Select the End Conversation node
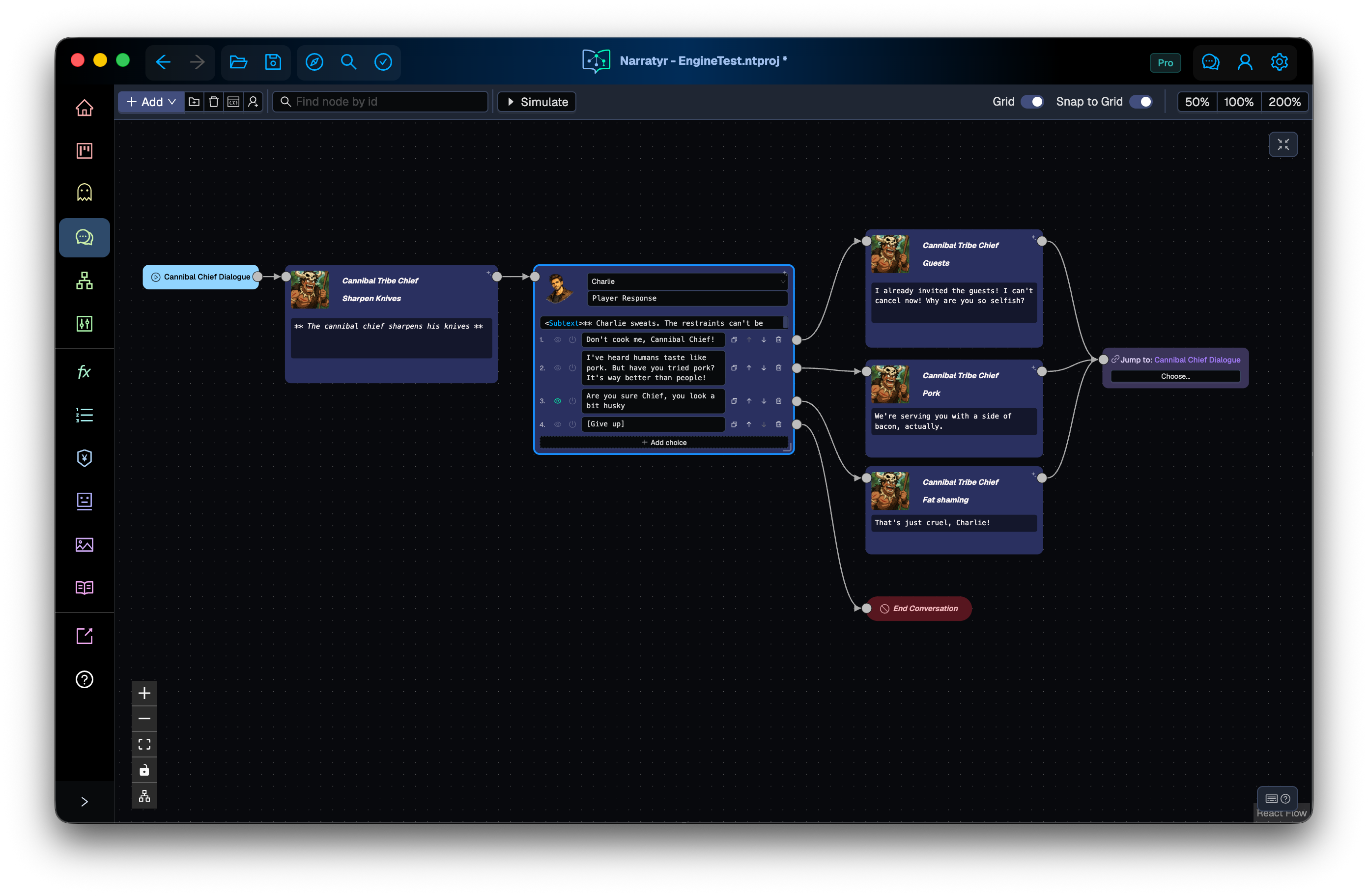 pyautogui.click(x=918, y=608)
